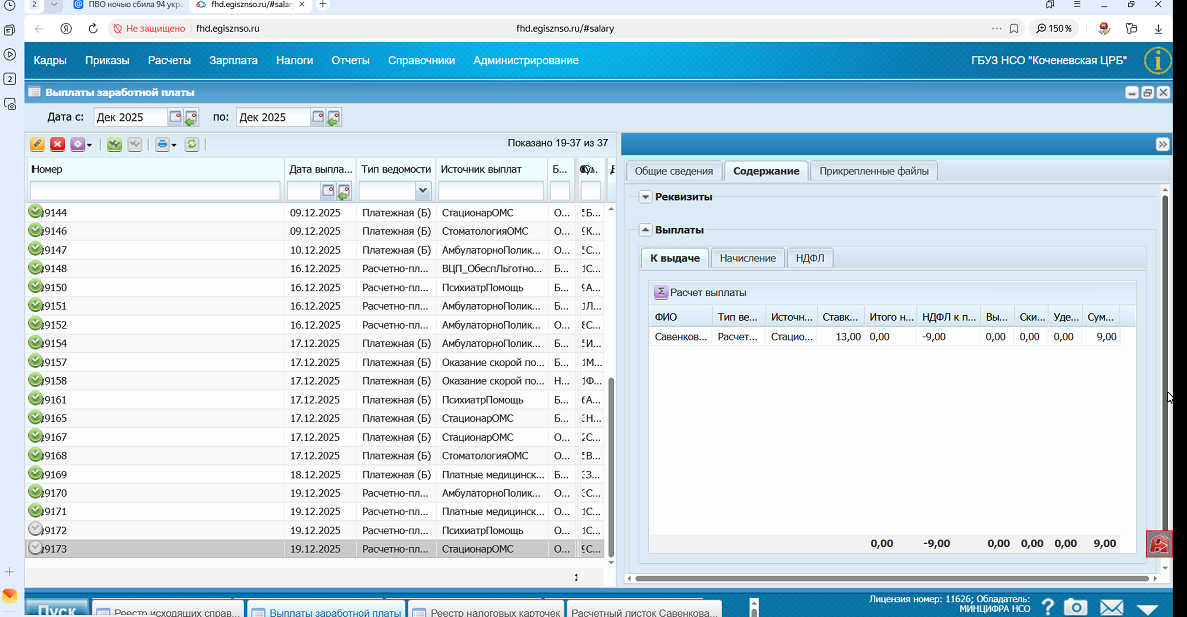Switch to 'Реестр исходящих справ...' taskbar window
This screenshot has height=617, width=1187.
tap(168, 609)
